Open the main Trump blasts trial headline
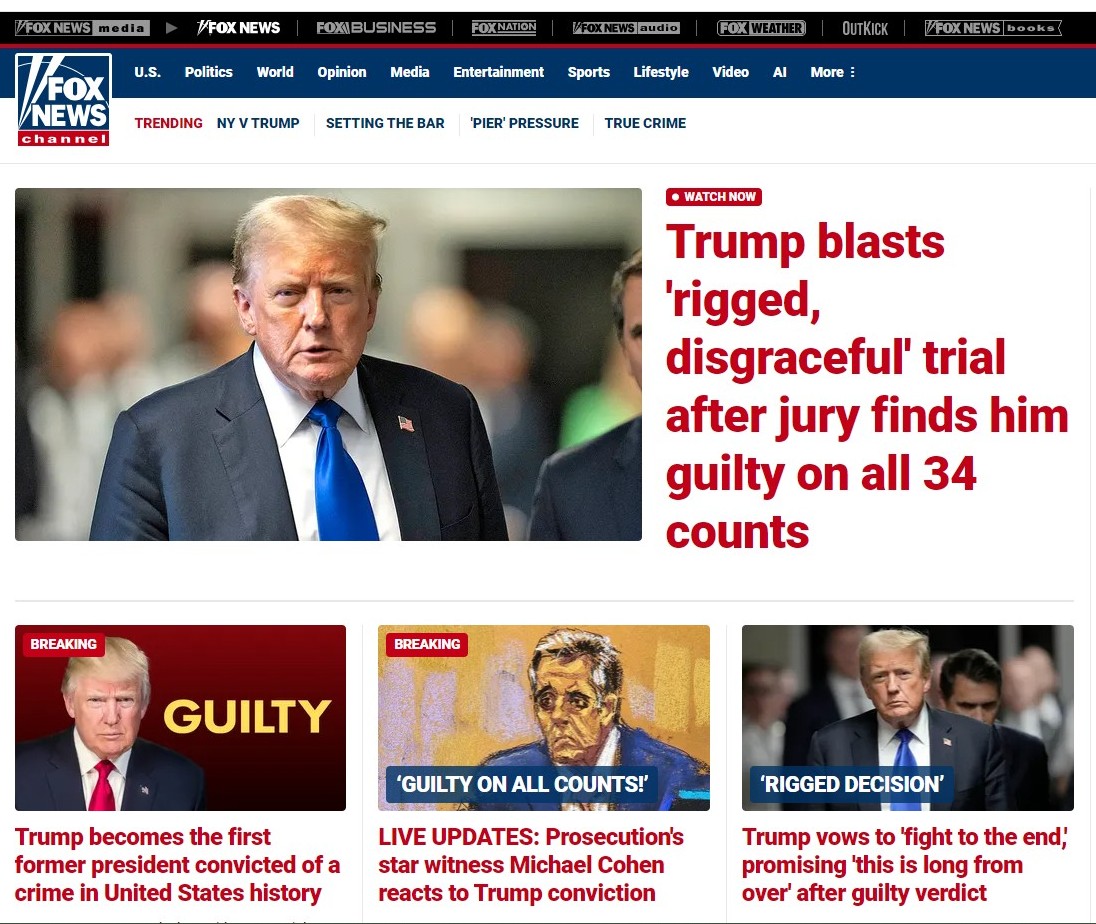 [x=867, y=386]
